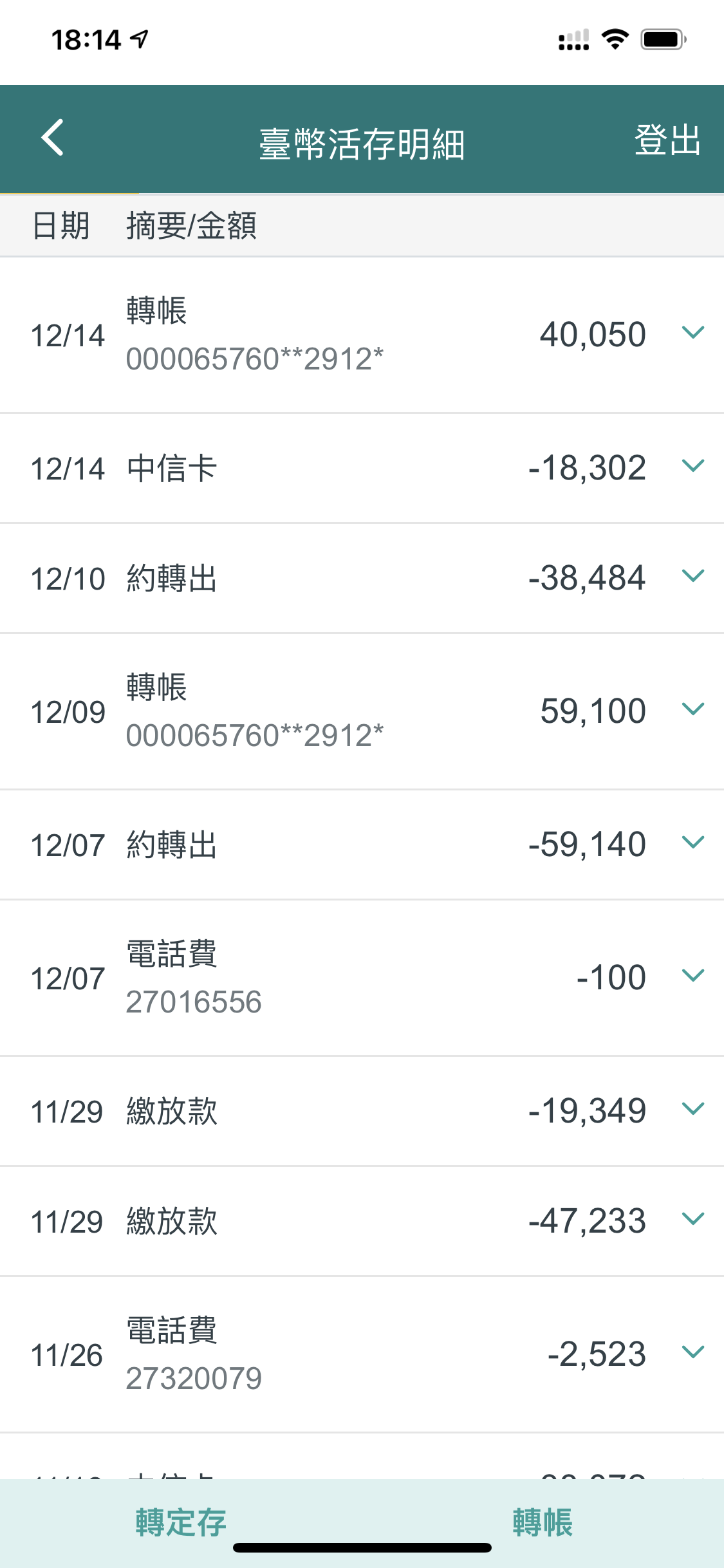
Task: Tap the back arrow icon
Action: [x=53, y=138]
